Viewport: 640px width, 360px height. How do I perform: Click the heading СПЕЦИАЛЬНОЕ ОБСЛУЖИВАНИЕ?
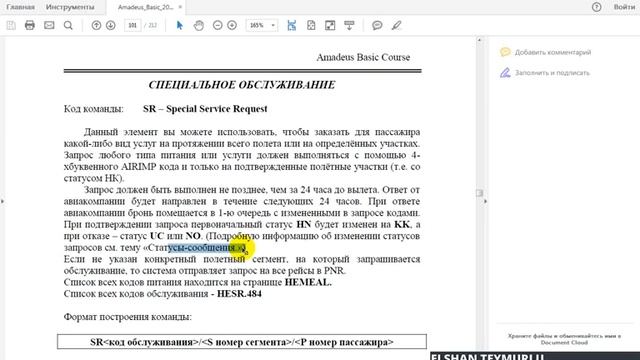pyautogui.click(x=242, y=85)
